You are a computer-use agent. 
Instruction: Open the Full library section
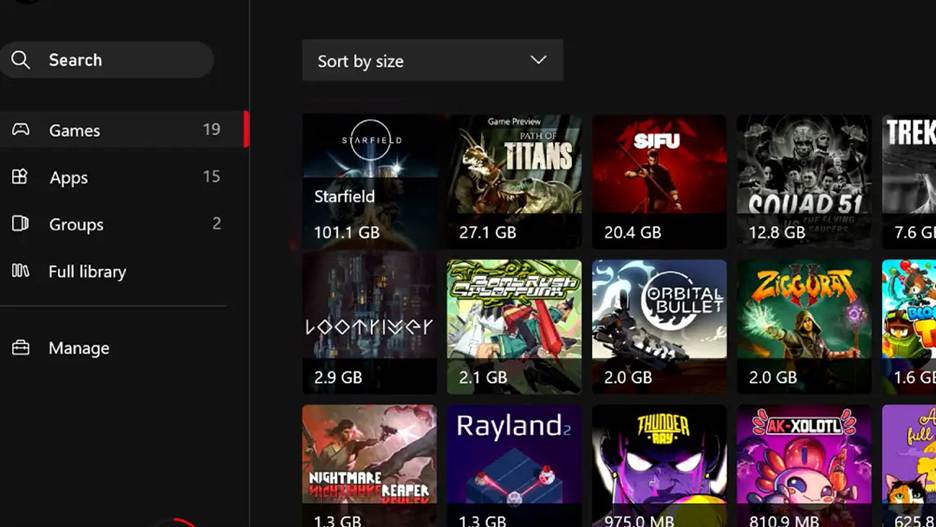point(87,271)
